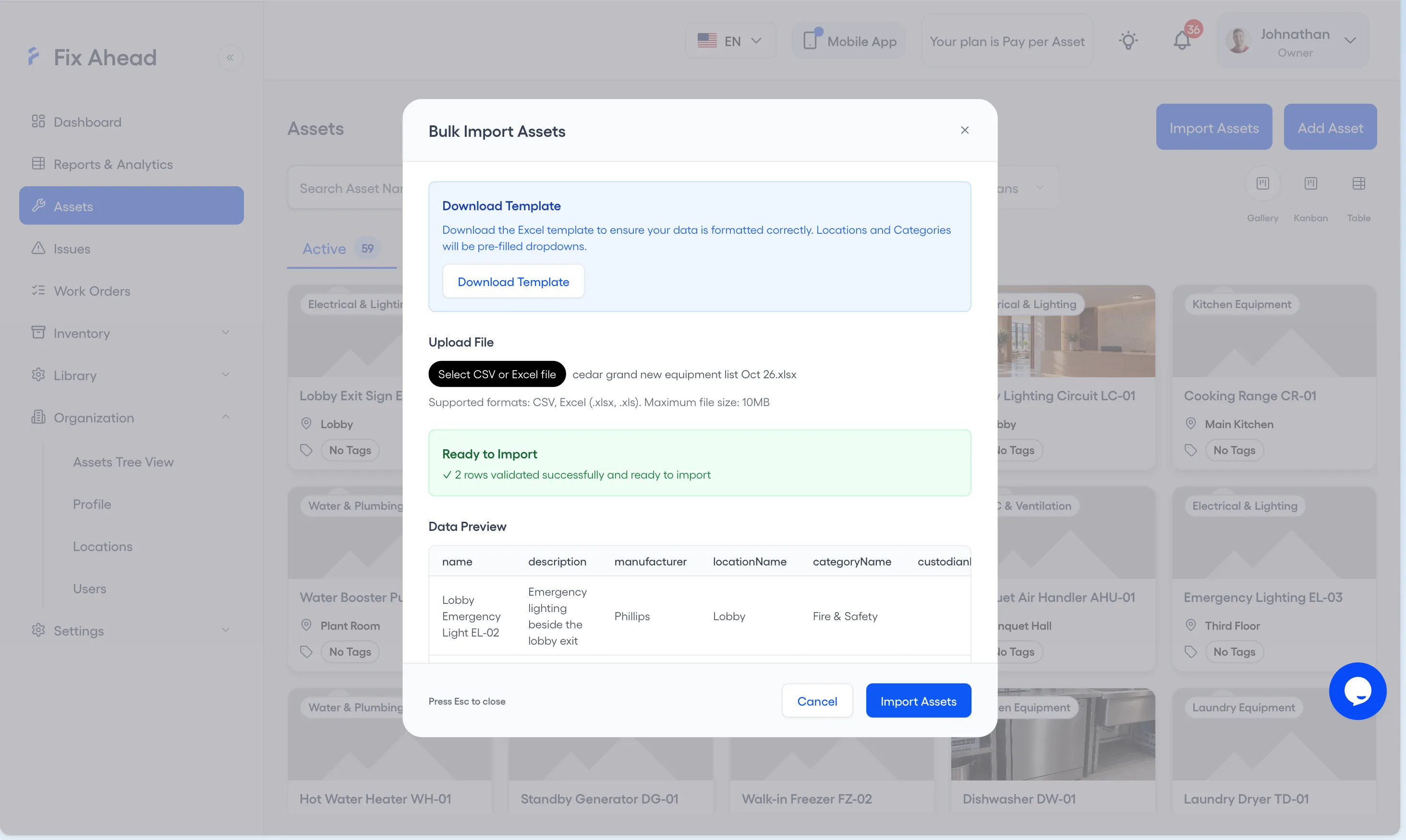Go to Assets in the sidebar
Image resolution: width=1406 pixels, height=840 pixels.
coord(132,205)
